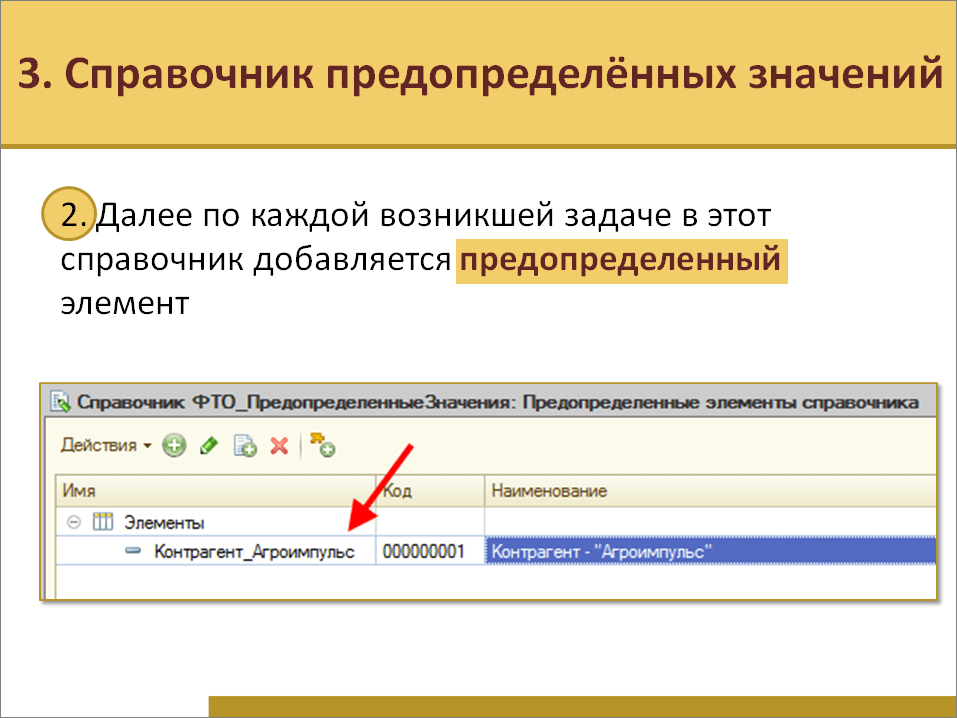
Task: Collapse the Элементы tree node
Action: [x=74, y=522]
